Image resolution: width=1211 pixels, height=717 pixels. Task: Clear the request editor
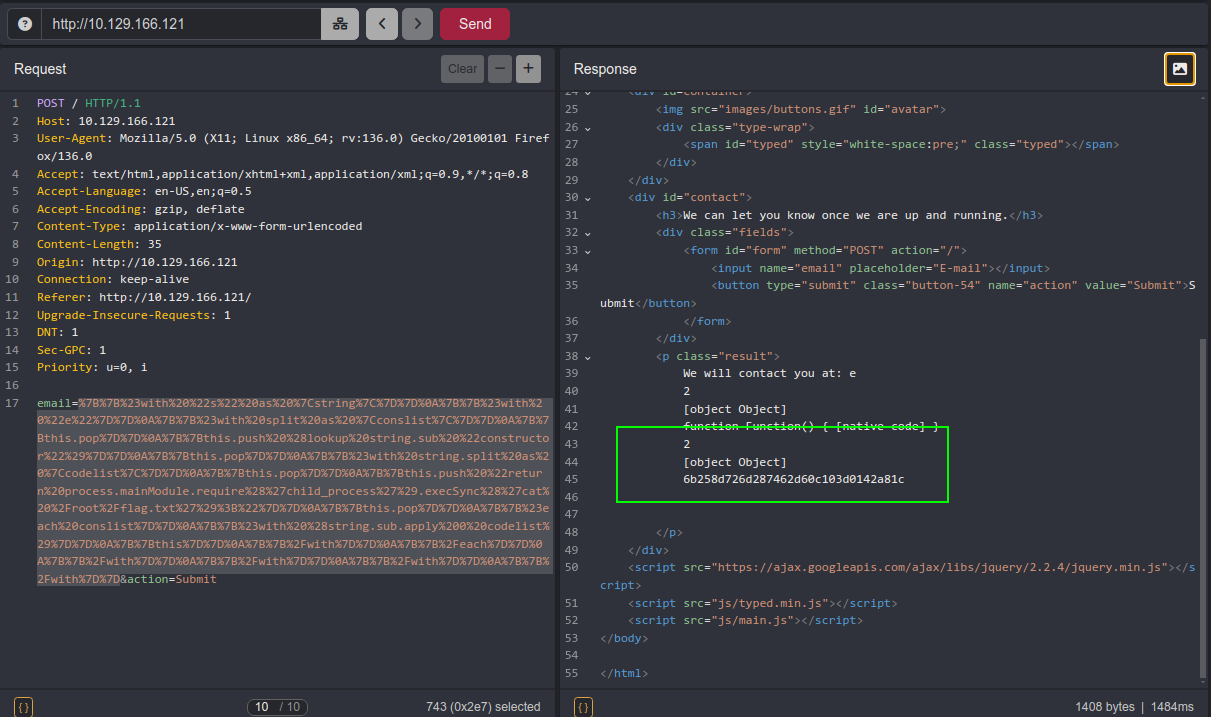(462, 69)
